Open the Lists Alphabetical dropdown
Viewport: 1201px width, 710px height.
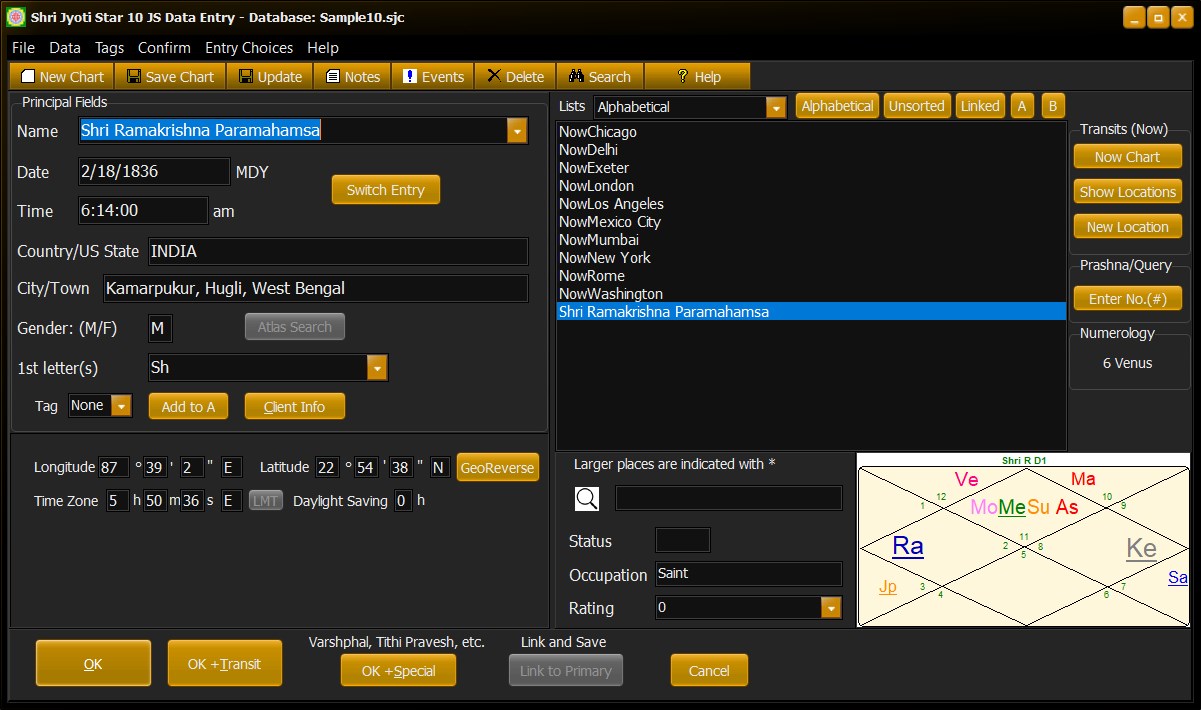coord(777,107)
